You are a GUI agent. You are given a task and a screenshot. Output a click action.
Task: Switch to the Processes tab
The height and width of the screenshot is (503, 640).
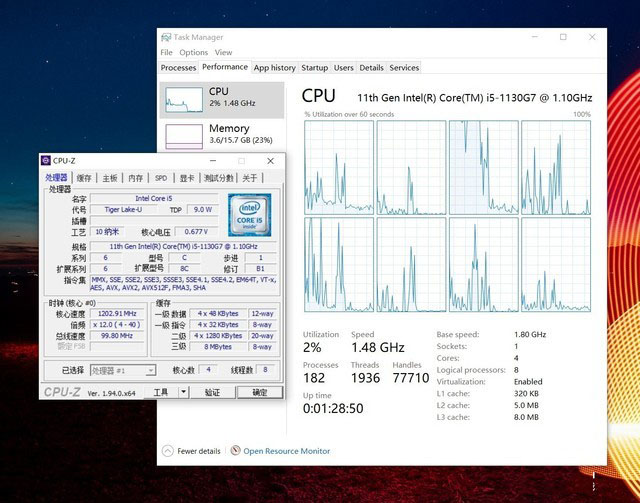point(178,68)
